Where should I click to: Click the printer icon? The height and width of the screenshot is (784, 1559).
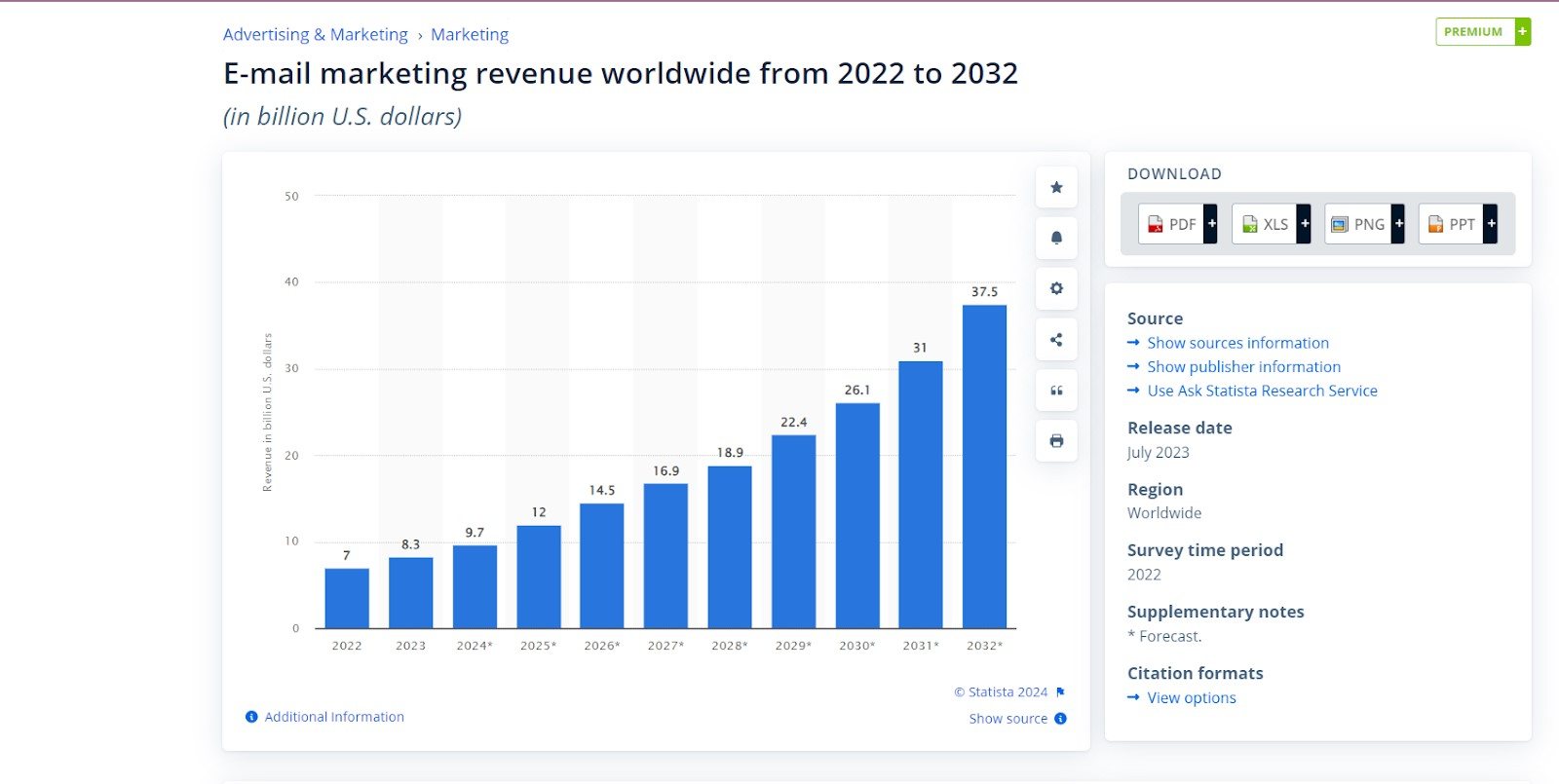tap(1056, 441)
